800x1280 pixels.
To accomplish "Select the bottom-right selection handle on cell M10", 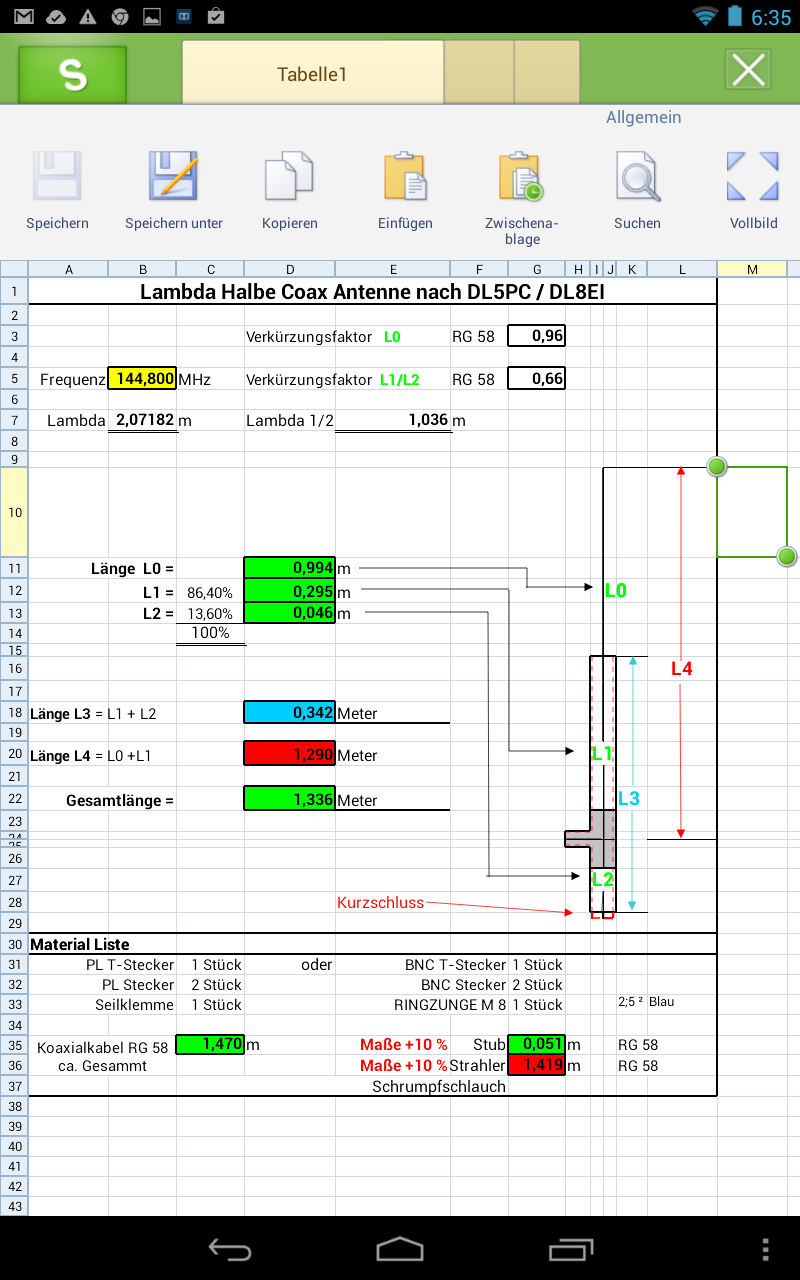I will click(787, 556).
